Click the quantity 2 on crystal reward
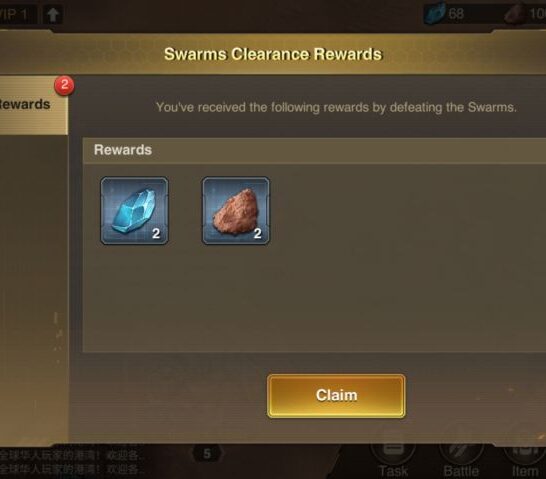Screen dimensions: 546x479 click(156, 233)
